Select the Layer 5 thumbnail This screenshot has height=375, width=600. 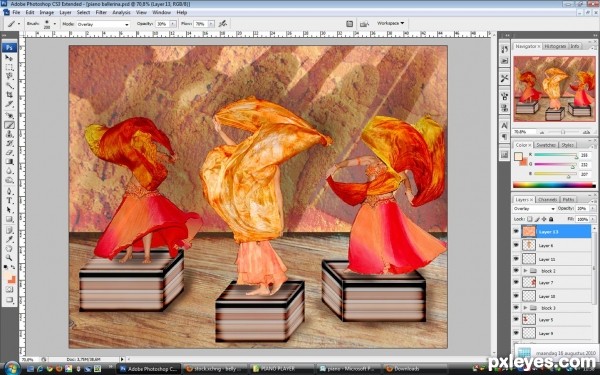tap(529, 319)
